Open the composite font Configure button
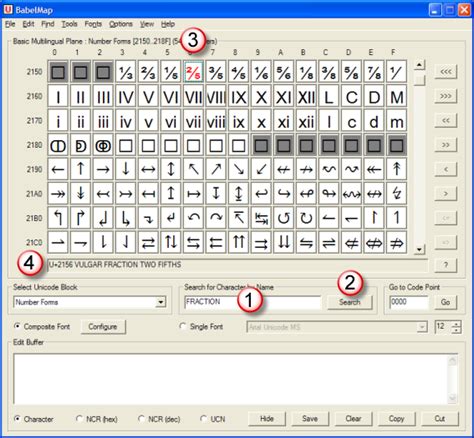Screen dimensions: 474x438 click(103, 327)
